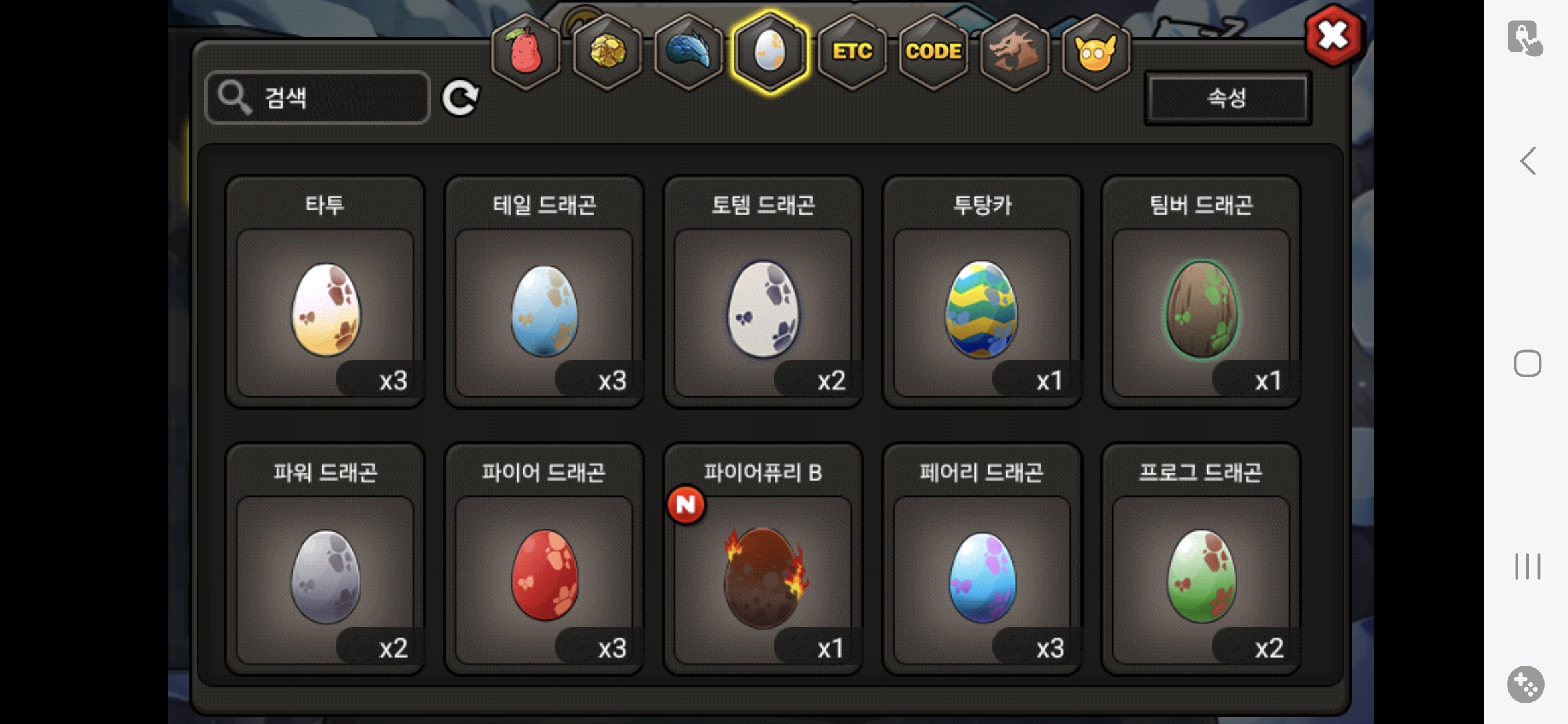Open the brown dragon head category tab
The image size is (1568, 724).
(1015, 52)
